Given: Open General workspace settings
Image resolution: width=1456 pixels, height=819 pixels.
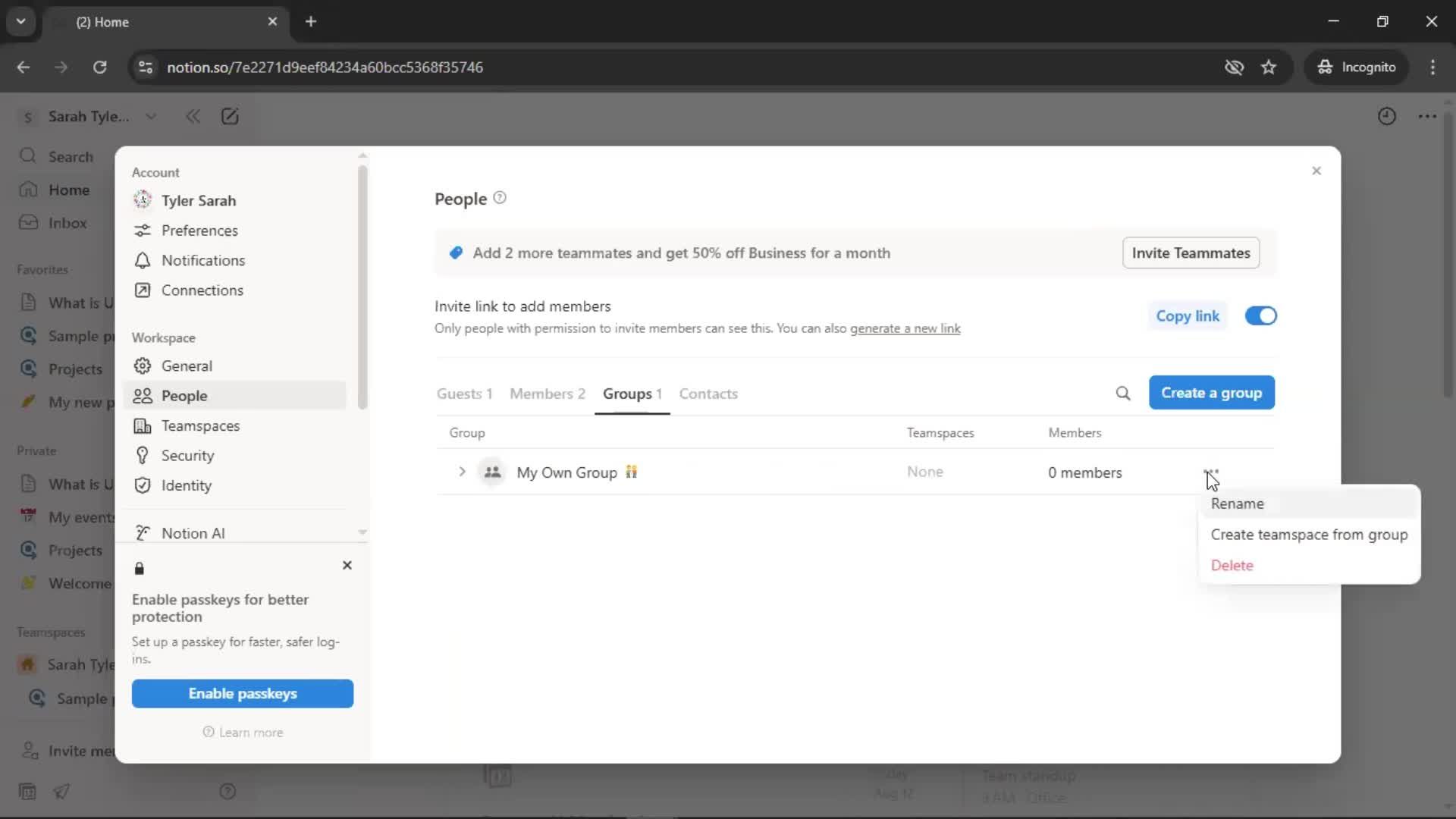Looking at the screenshot, I should click(x=187, y=366).
